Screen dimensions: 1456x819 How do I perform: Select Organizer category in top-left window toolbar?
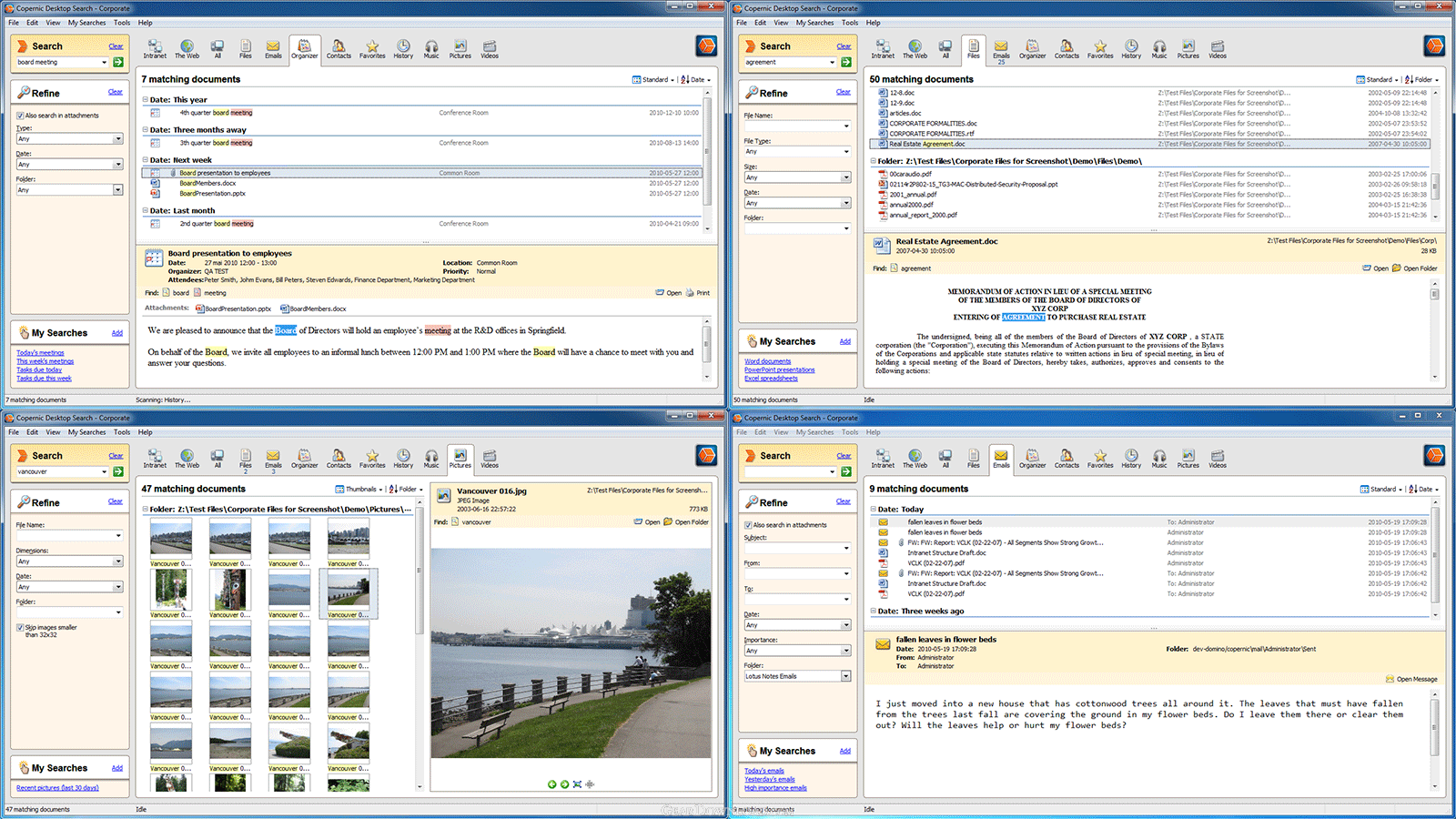305,48
